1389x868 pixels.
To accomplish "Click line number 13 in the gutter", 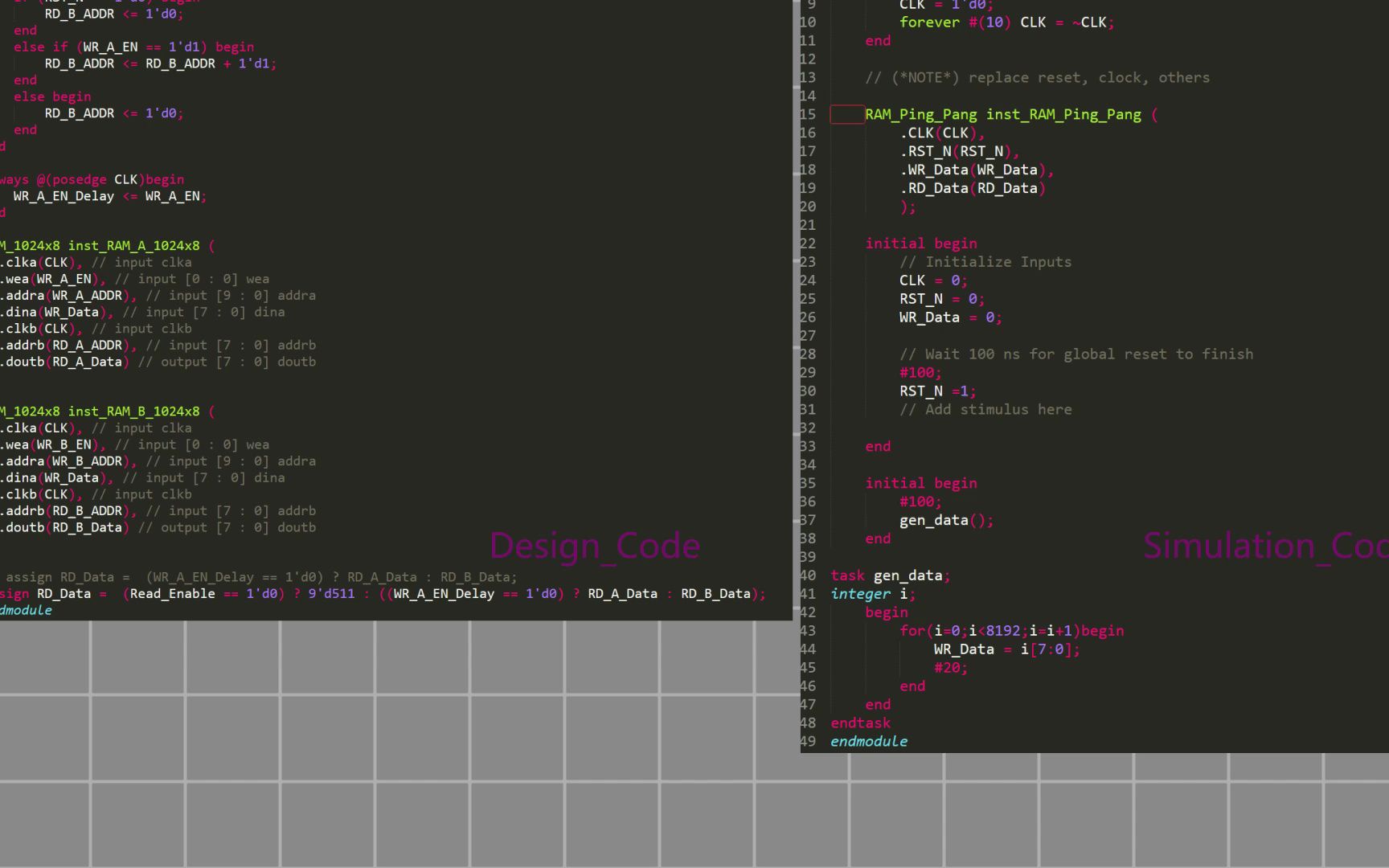I will pyautogui.click(x=808, y=78).
